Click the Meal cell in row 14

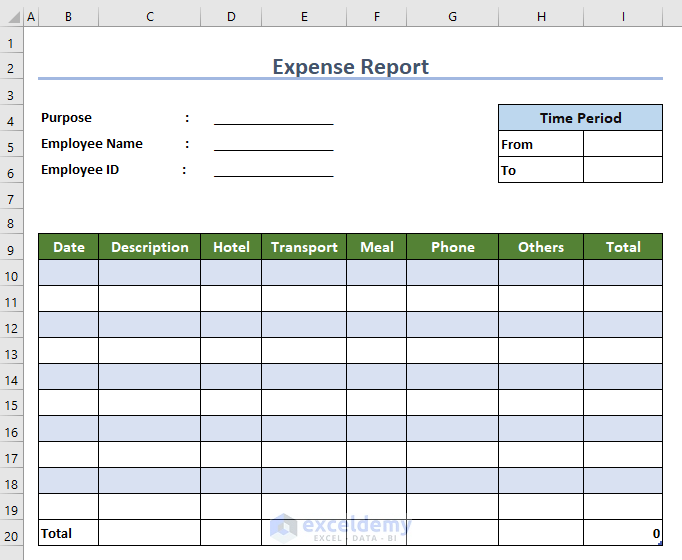pos(377,377)
